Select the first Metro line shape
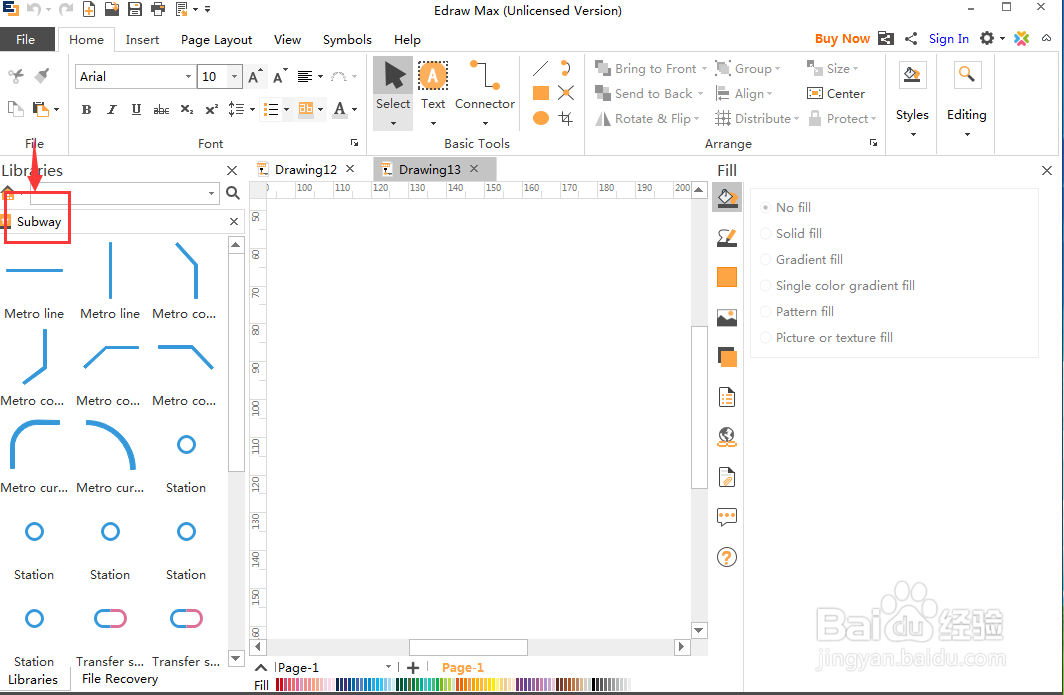1064x695 pixels. 34,284
